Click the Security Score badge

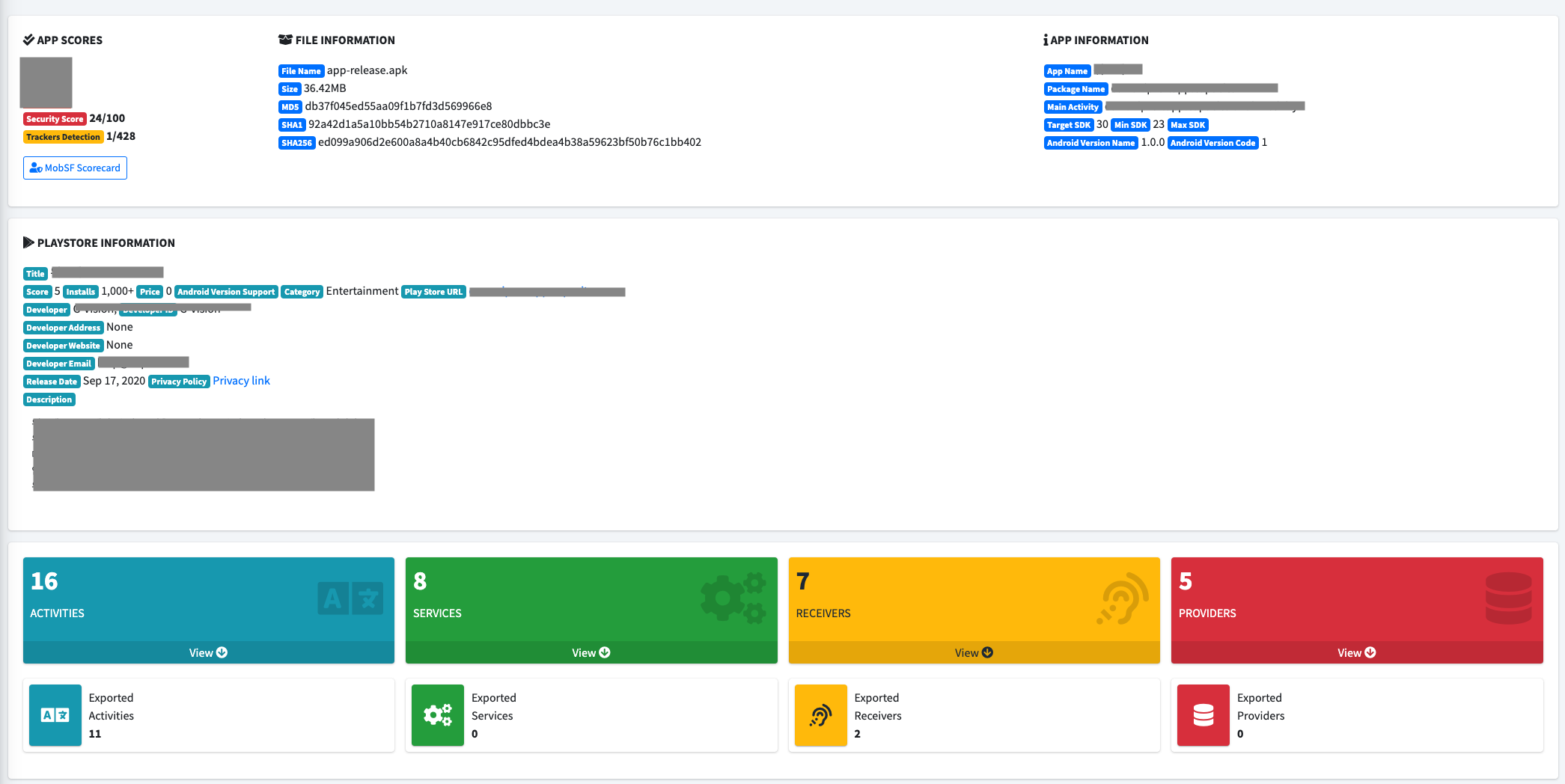(x=55, y=119)
